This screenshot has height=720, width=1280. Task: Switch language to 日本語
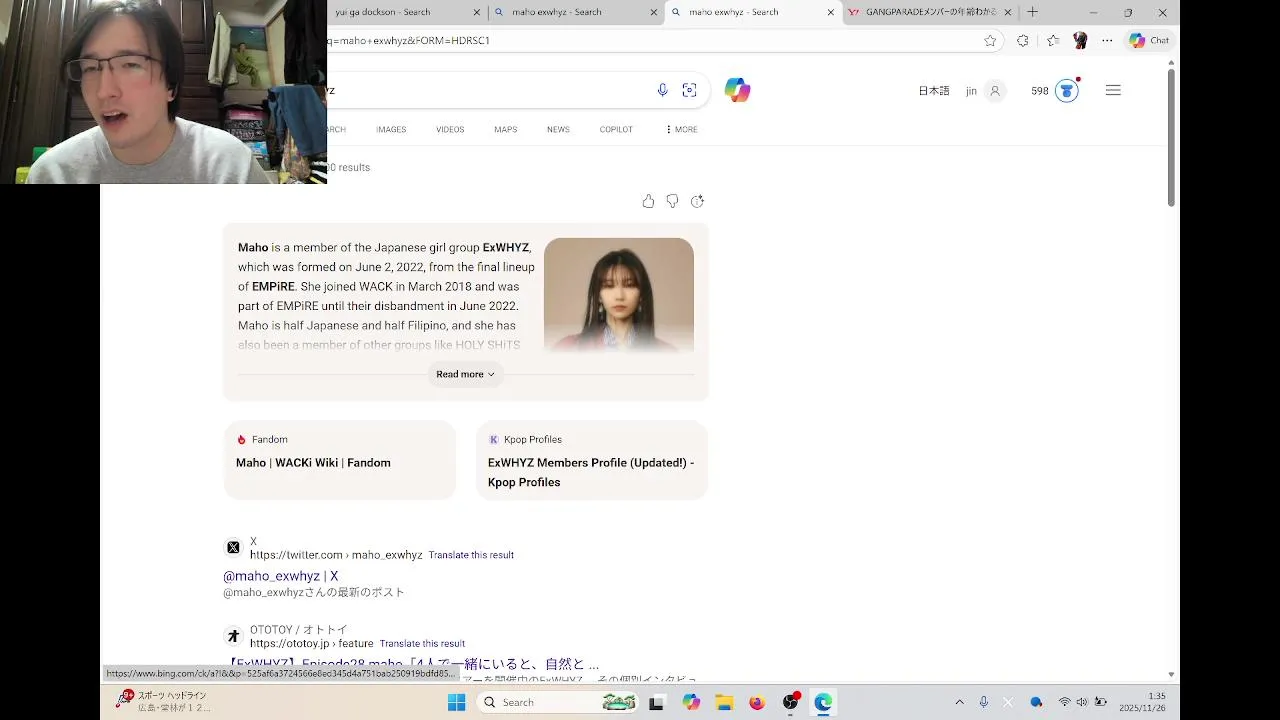(934, 91)
